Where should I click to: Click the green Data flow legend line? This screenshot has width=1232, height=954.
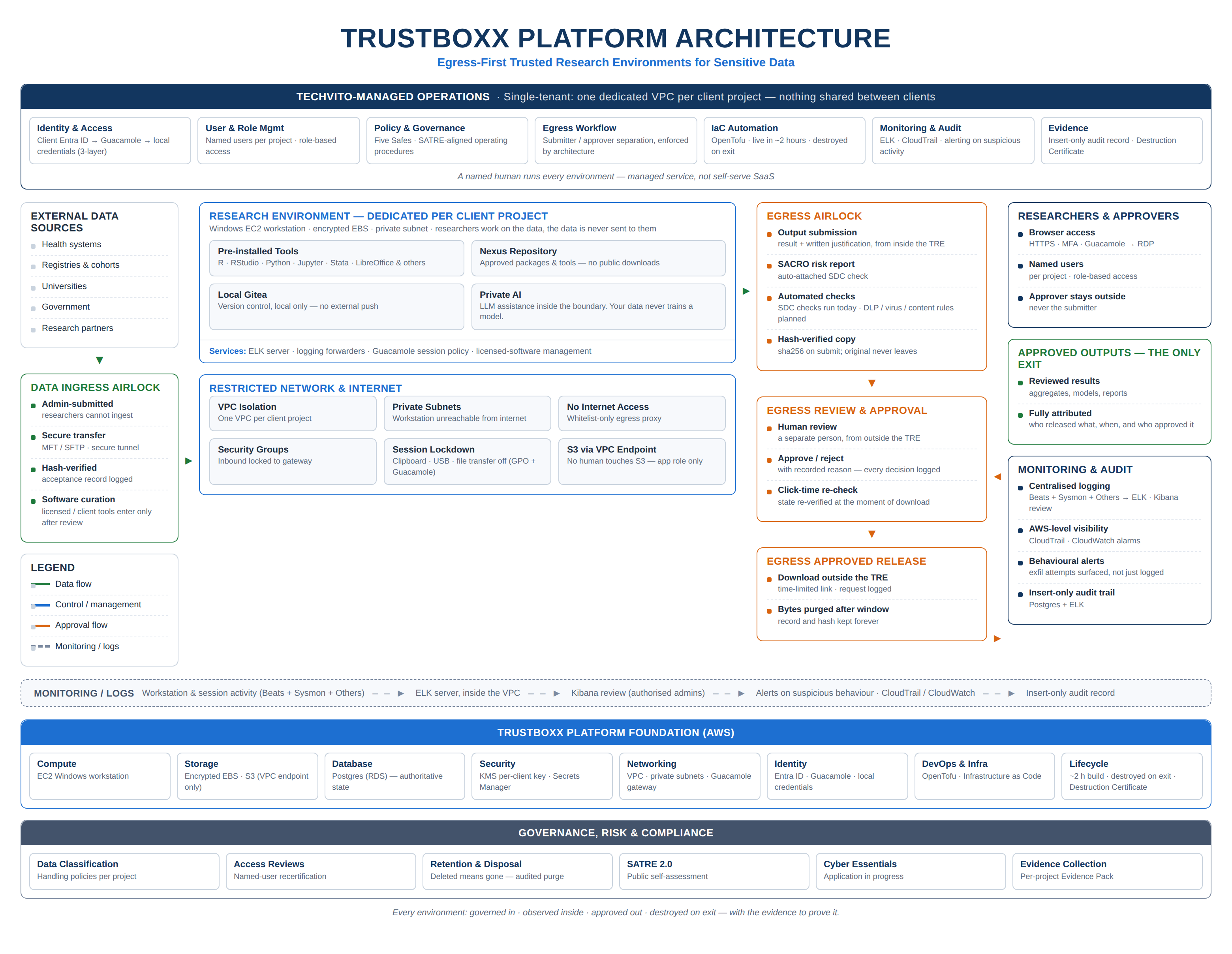[41, 584]
